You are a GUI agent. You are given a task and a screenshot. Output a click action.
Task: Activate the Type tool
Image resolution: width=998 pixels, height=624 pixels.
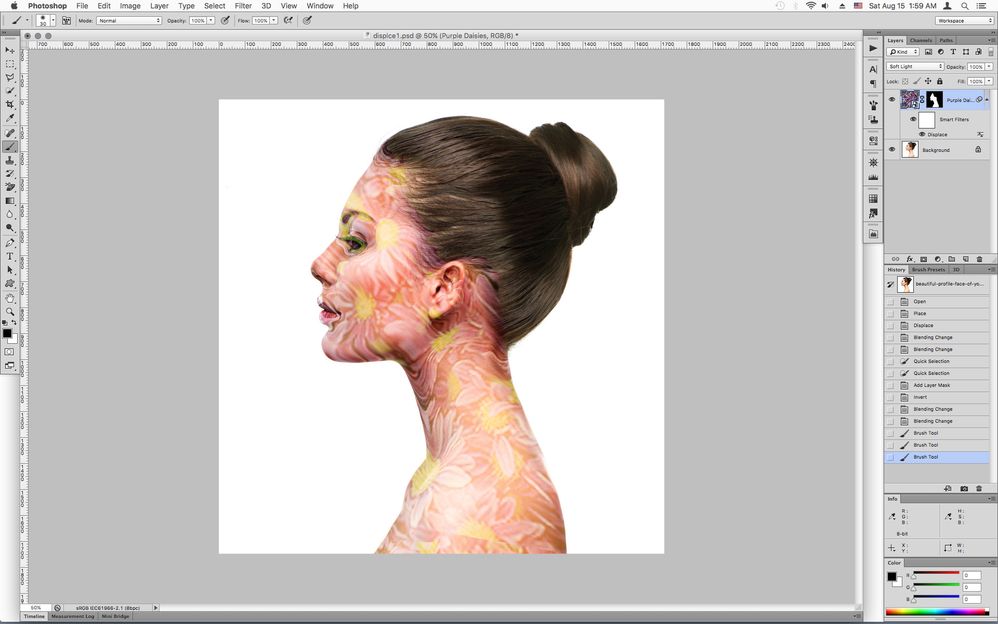[x=11, y=256]
